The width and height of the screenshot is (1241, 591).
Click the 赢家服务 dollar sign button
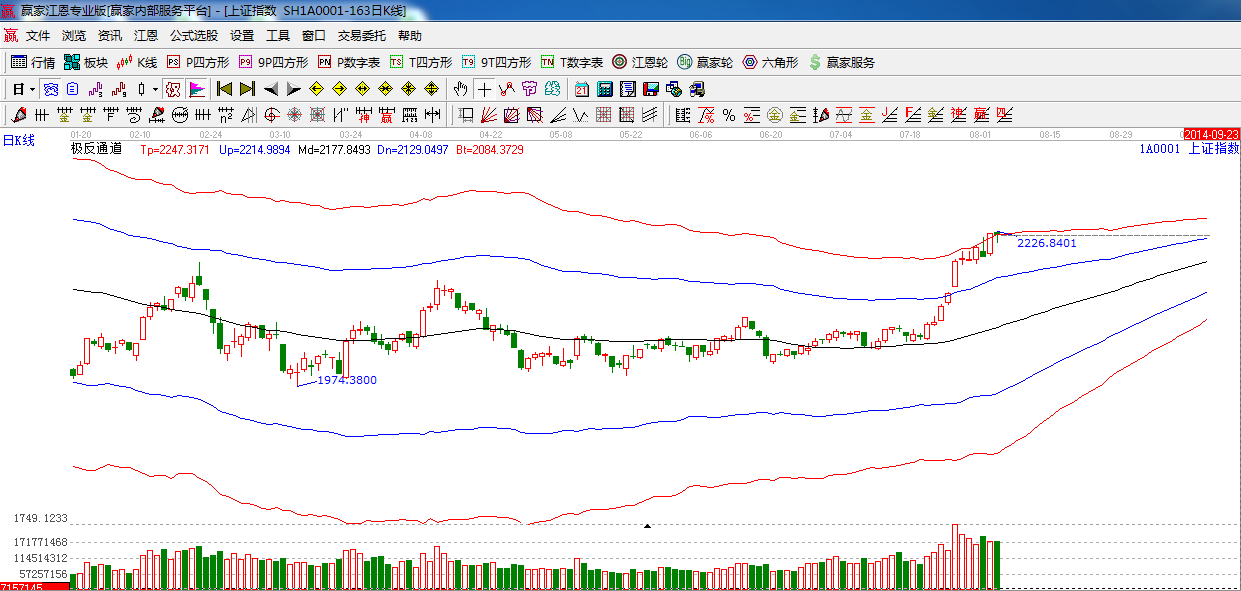pyautogui.click(x=841, y=62)
